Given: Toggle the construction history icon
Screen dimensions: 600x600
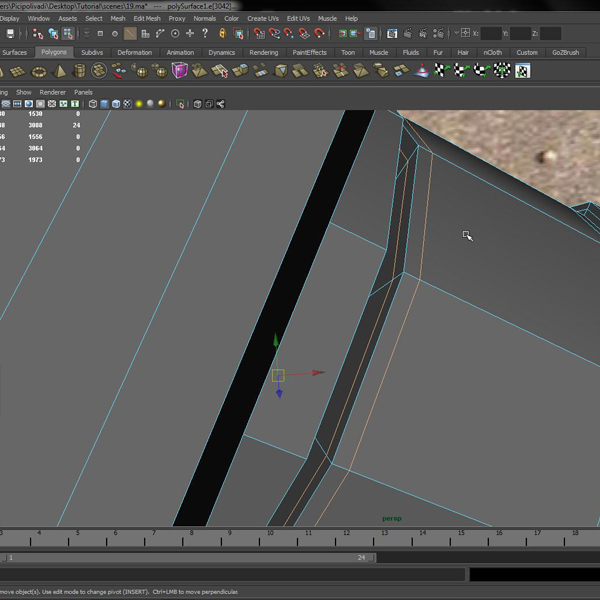Looking at the screenshot, I should click(x=370, y=34).
